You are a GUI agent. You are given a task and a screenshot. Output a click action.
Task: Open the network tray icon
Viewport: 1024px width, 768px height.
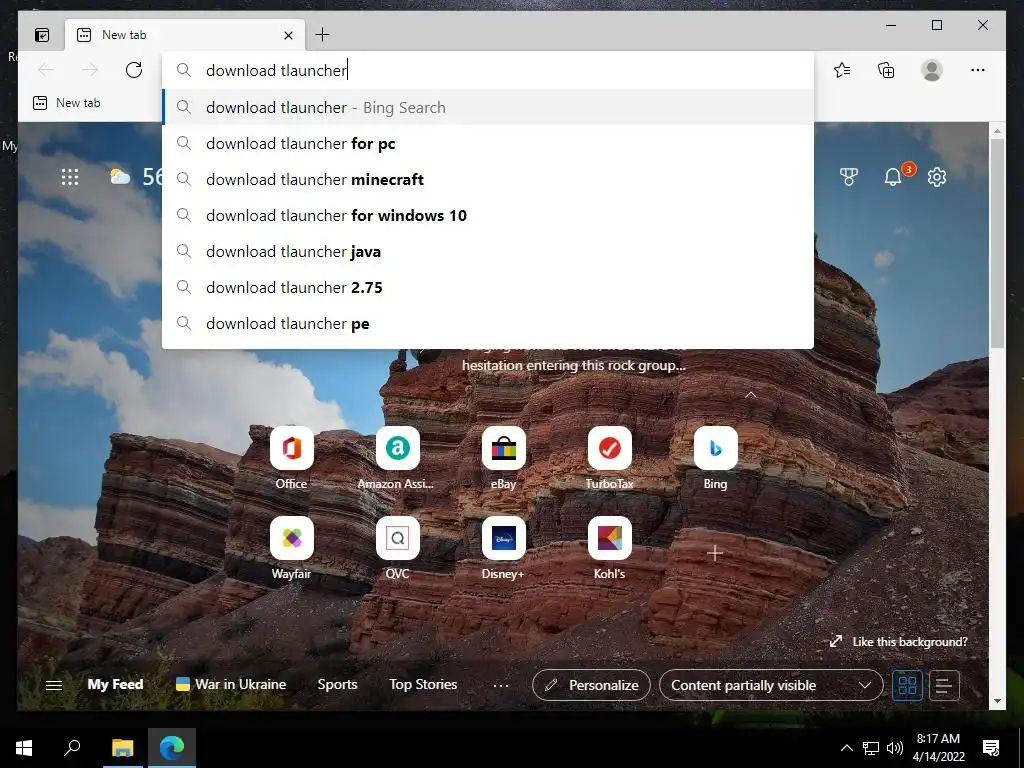pos(871,748)
